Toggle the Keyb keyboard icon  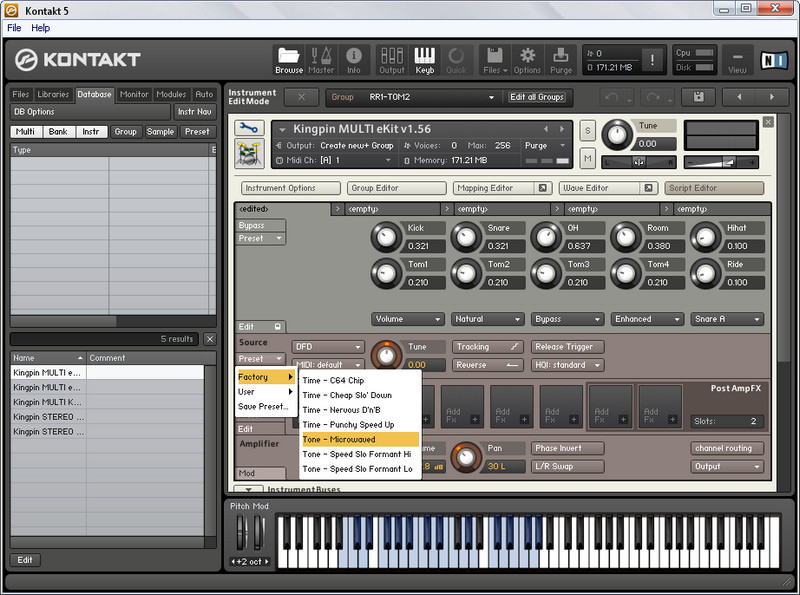click(x=425, y=59)
